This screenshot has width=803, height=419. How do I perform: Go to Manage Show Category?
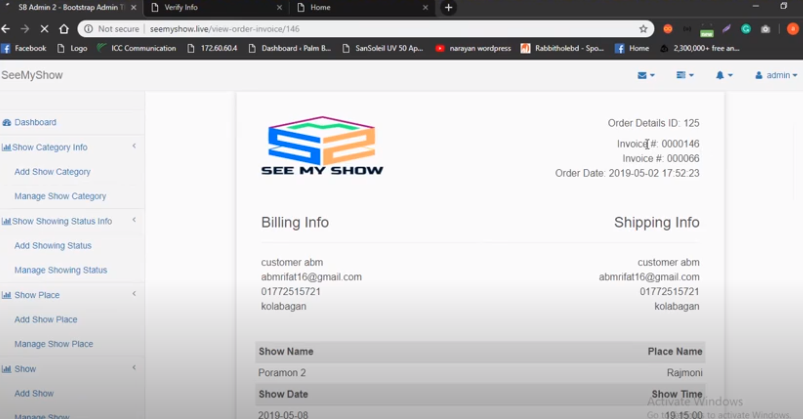pyautogui.click(x=60, y=196)
